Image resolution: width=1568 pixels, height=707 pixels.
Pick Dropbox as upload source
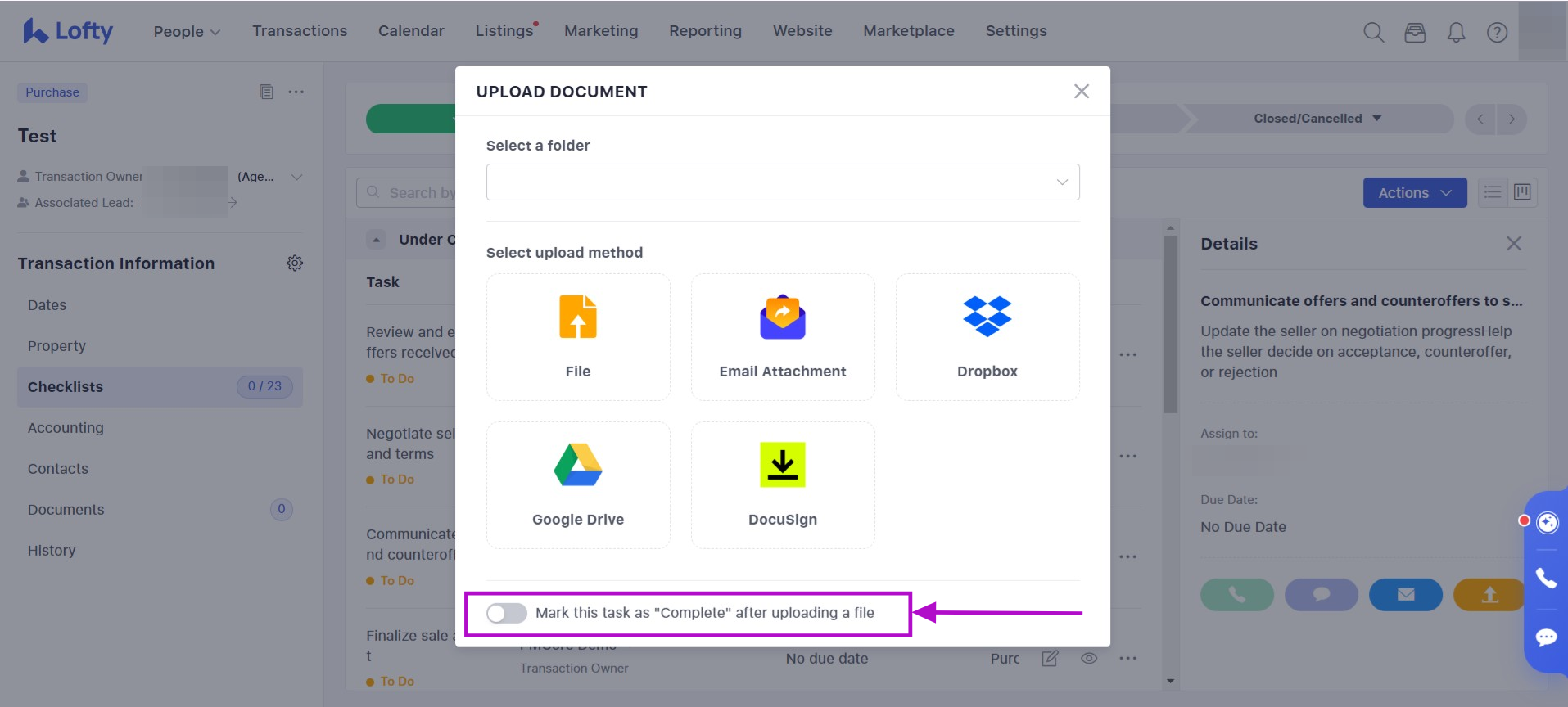(987, 336)
